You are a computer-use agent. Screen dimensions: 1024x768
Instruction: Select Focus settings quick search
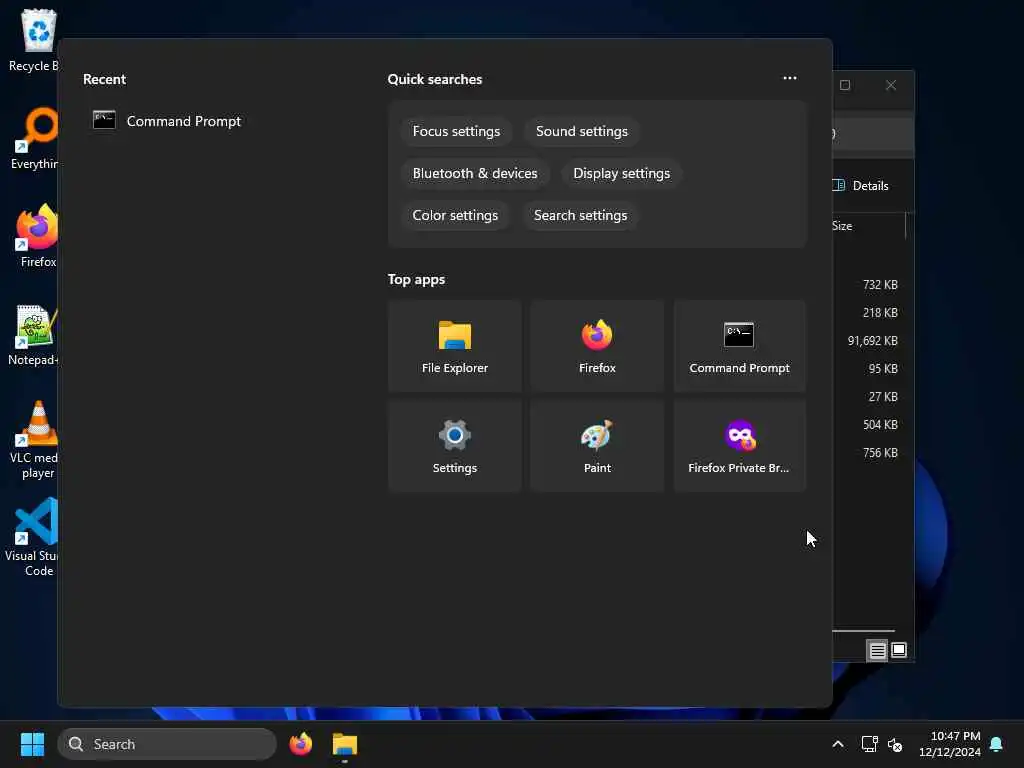click(456, 131)
